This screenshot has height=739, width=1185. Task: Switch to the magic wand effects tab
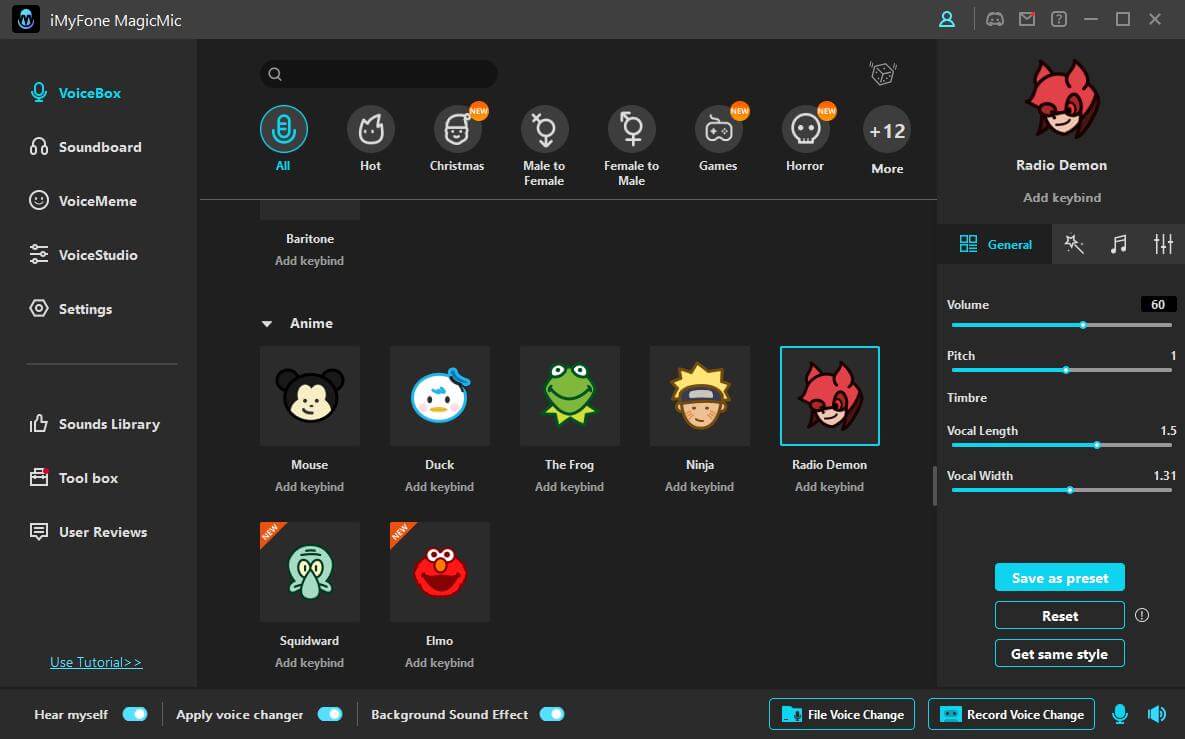[x=1074, y=243]
